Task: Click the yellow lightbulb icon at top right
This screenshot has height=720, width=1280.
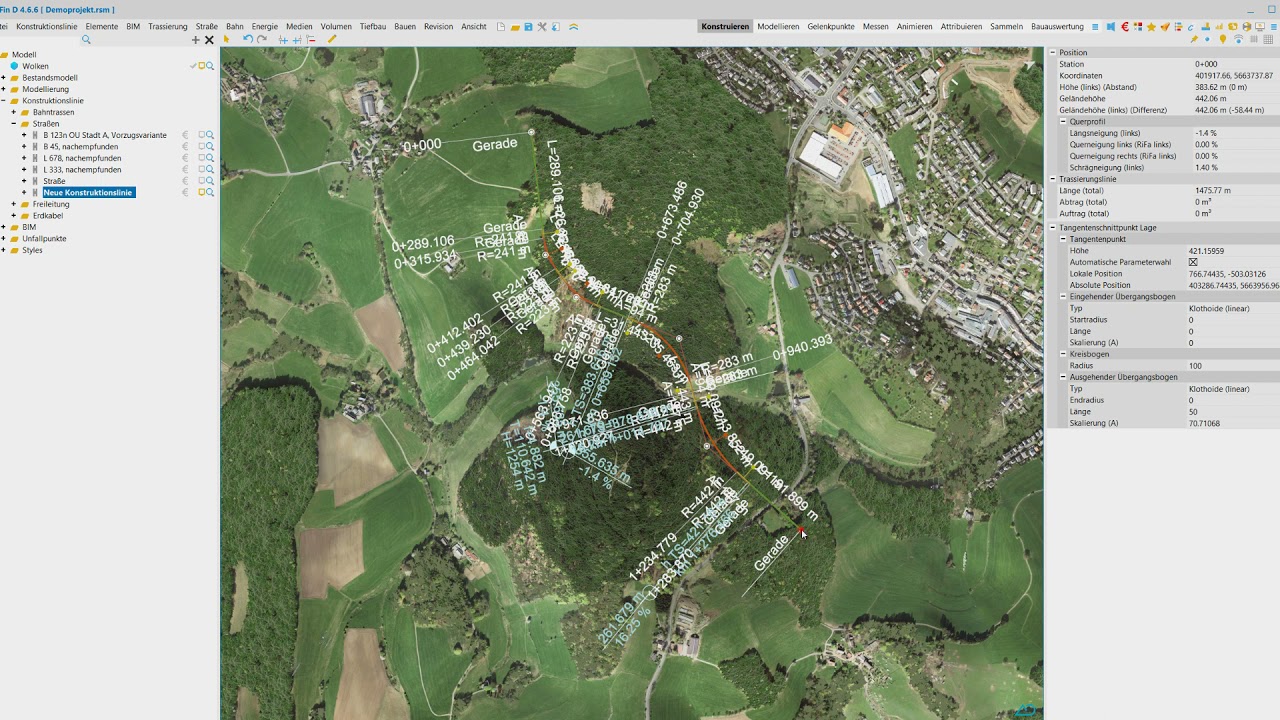Action: pyautogui.click(x=1223, y=39)
